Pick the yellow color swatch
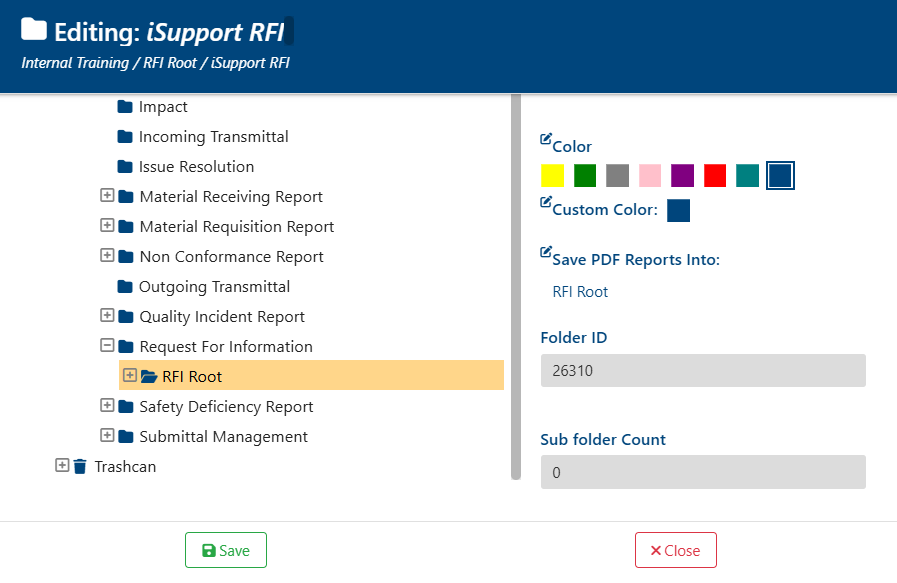 [553, 176]
